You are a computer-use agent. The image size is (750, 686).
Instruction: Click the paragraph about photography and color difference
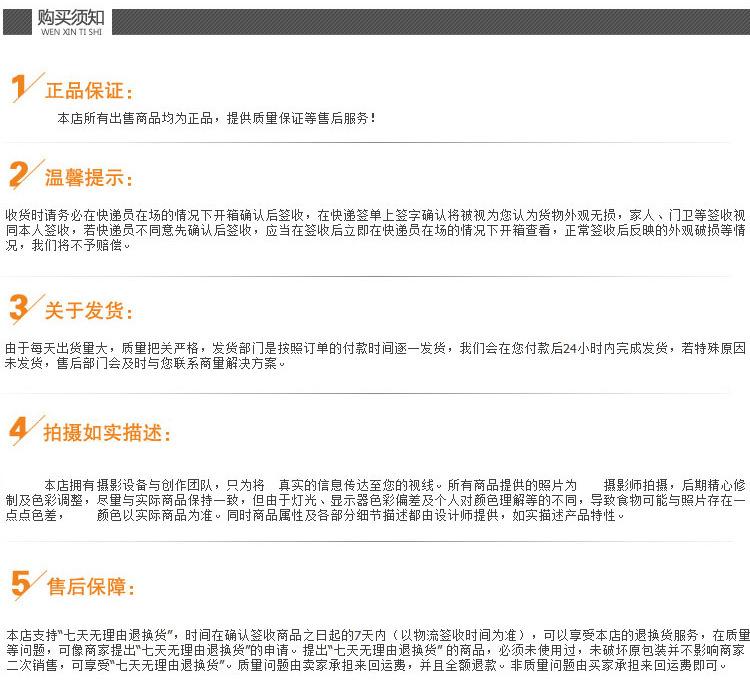tap(375, 499)
